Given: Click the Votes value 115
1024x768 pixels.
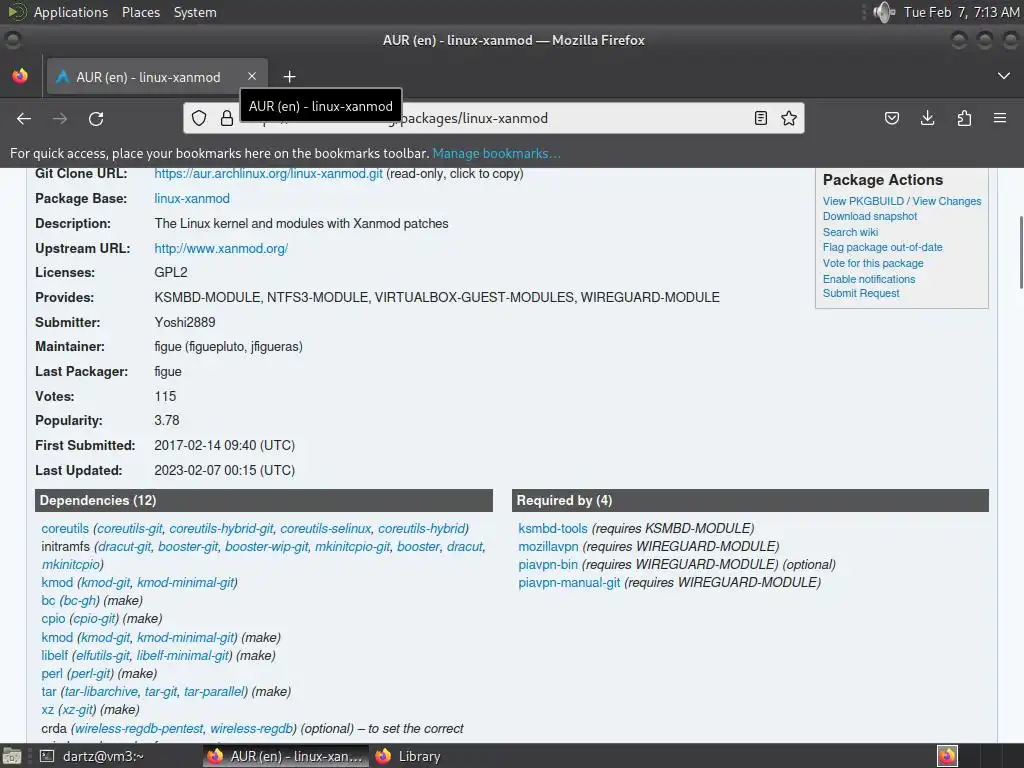Looking at the screenshot, I should [x=165, y=396].
